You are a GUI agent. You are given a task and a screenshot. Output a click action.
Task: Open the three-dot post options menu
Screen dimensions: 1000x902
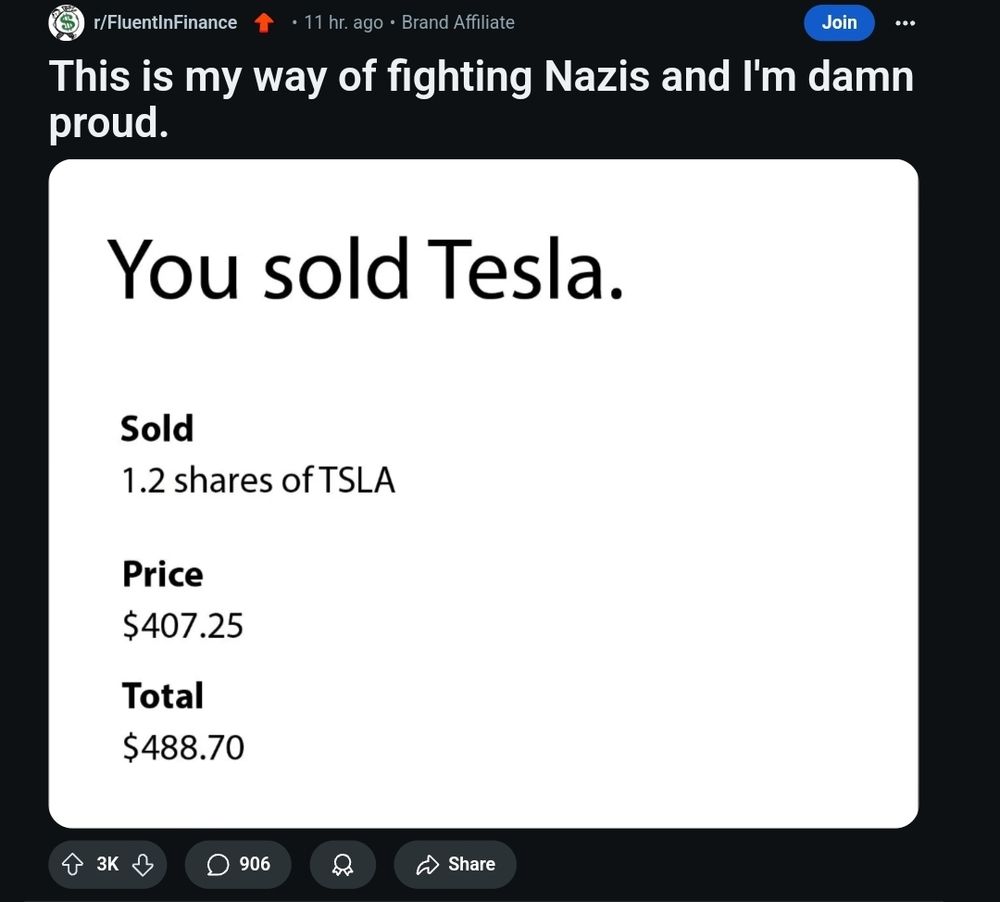coord(905,23)
